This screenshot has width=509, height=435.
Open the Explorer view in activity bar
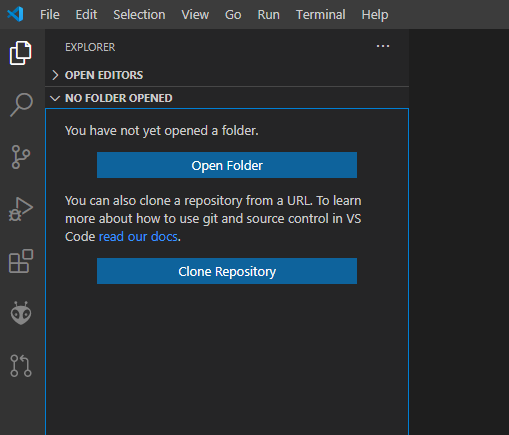point(21,53)
